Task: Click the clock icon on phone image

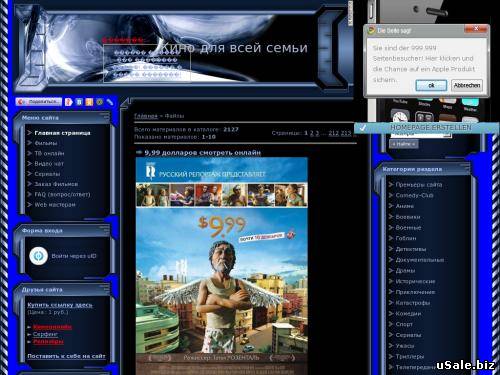Action: point(400,117)
